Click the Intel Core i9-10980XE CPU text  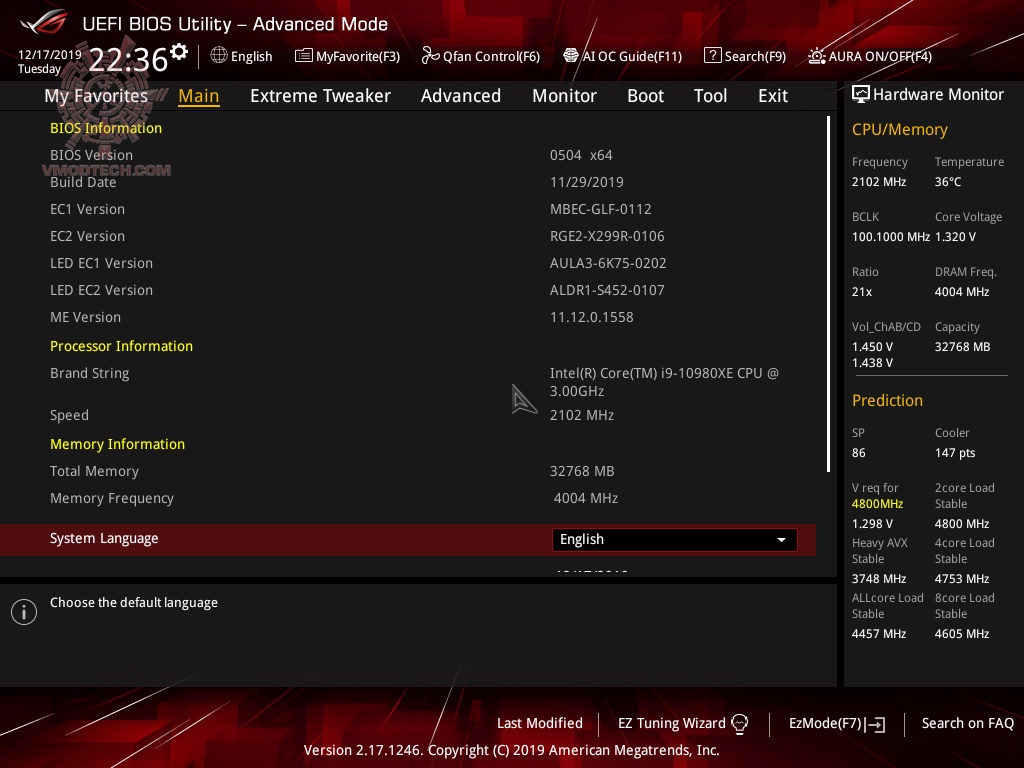[664, 382]
